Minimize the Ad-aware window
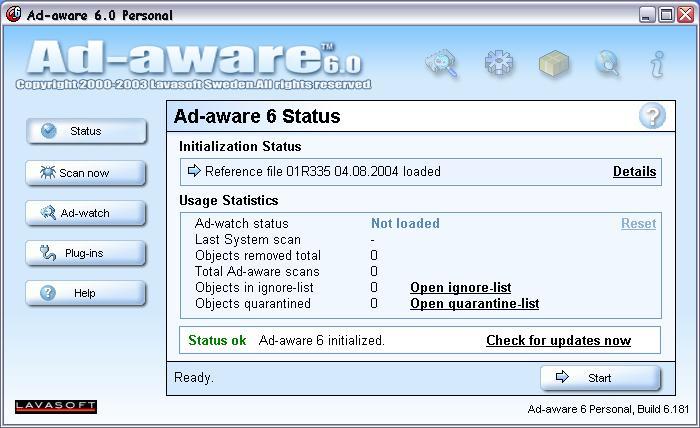700x428 pixels. [646, 15]
